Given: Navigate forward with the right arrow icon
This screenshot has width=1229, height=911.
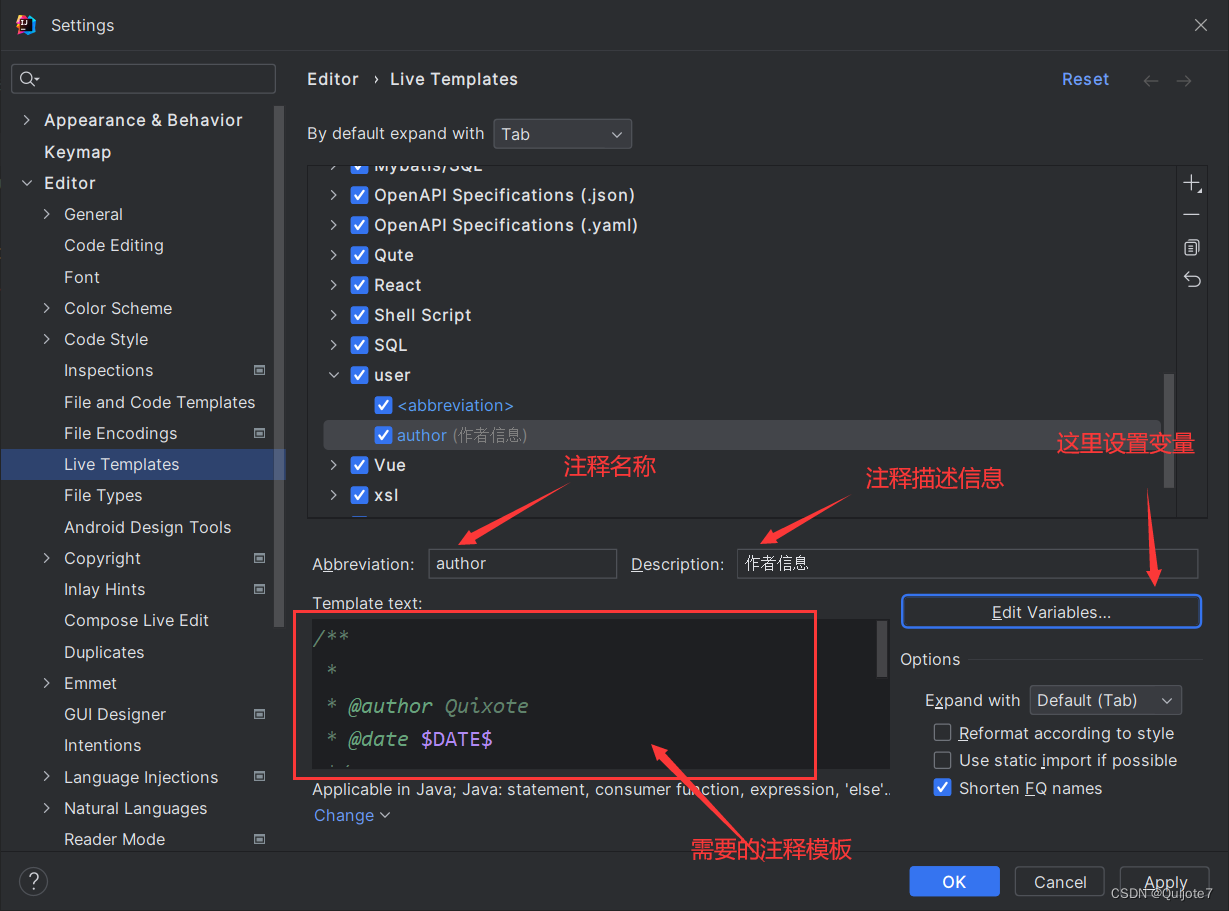Looking at the screenshot, I should click(x=1184, y=80).
